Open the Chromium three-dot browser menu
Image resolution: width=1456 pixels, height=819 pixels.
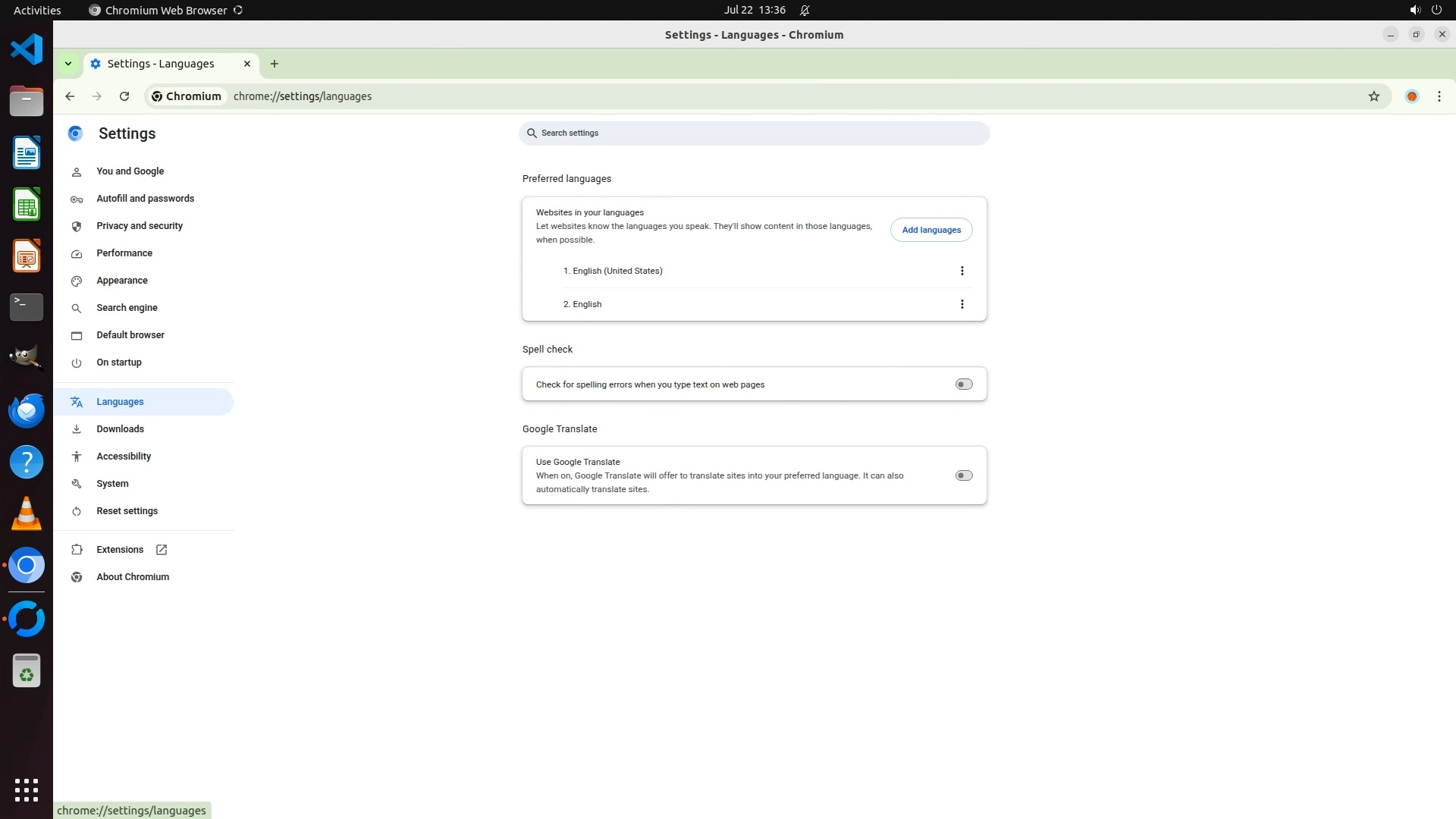1439,96
